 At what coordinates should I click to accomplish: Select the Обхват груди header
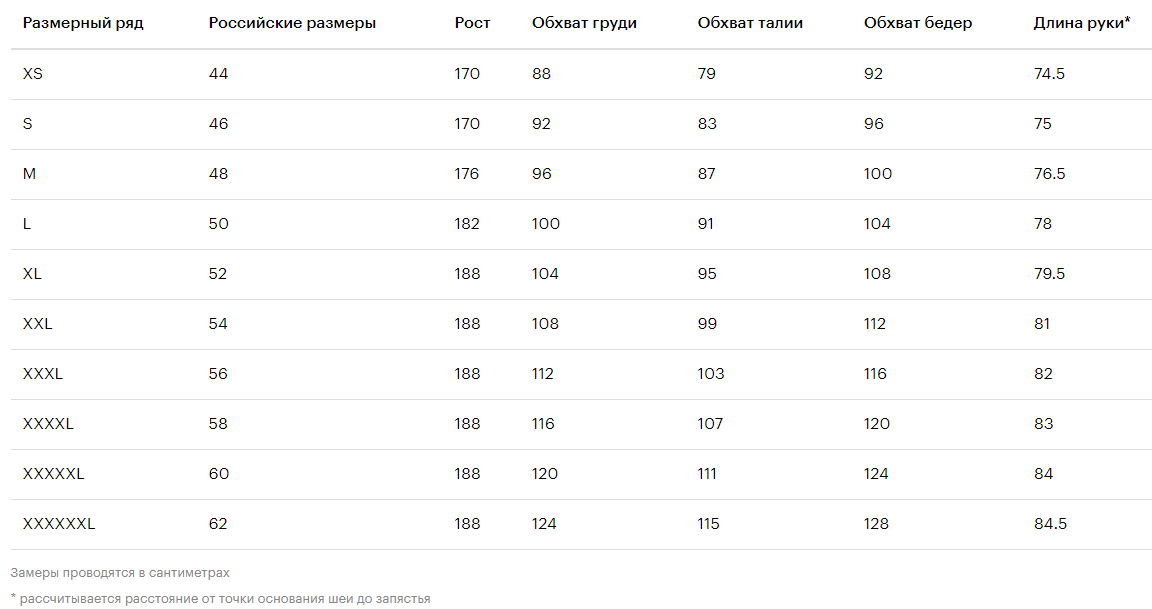coord(584,23)
